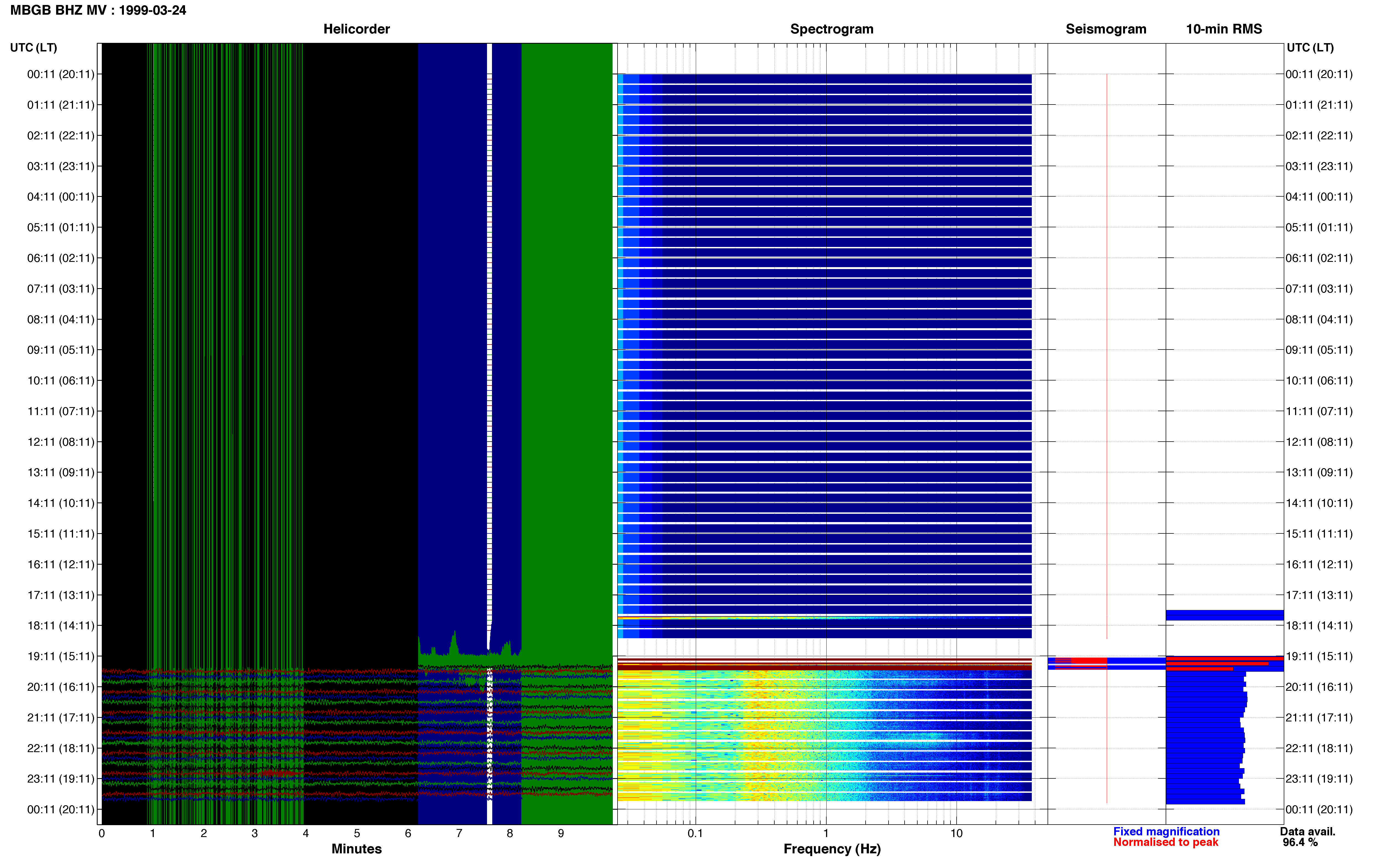1388x868 pixels.
Task: Select the 10-min RMS panel heading
Action: [1224, 29]
